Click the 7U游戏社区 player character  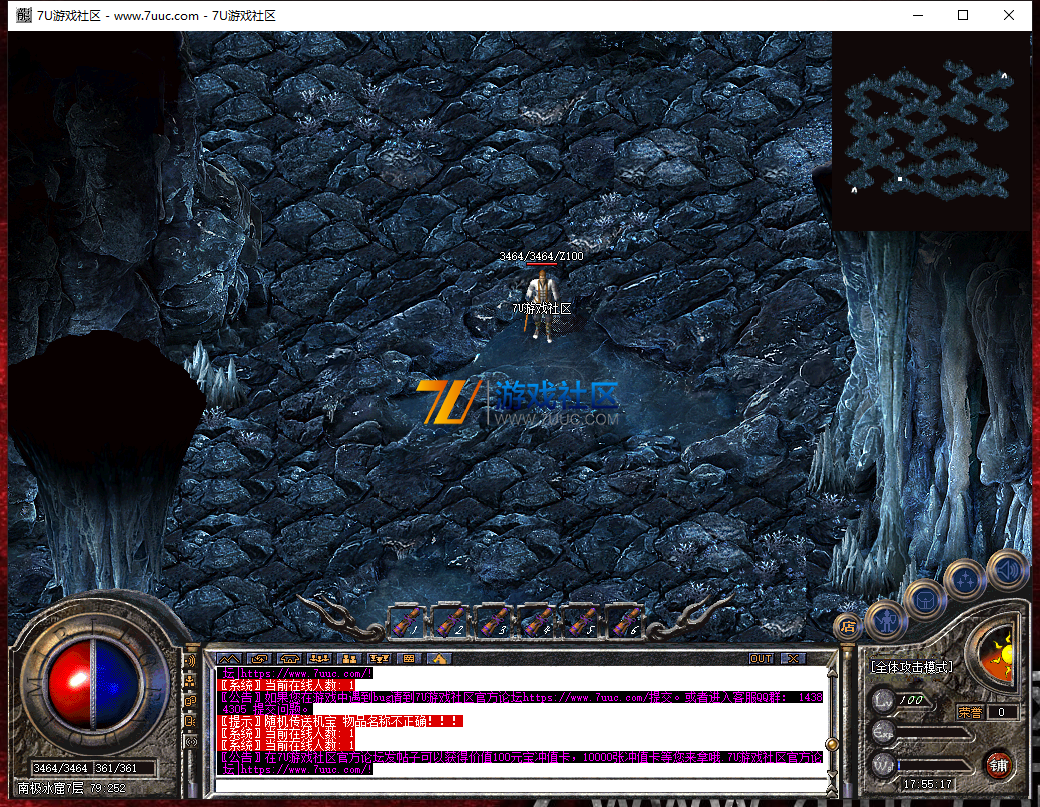coord(543,305)
